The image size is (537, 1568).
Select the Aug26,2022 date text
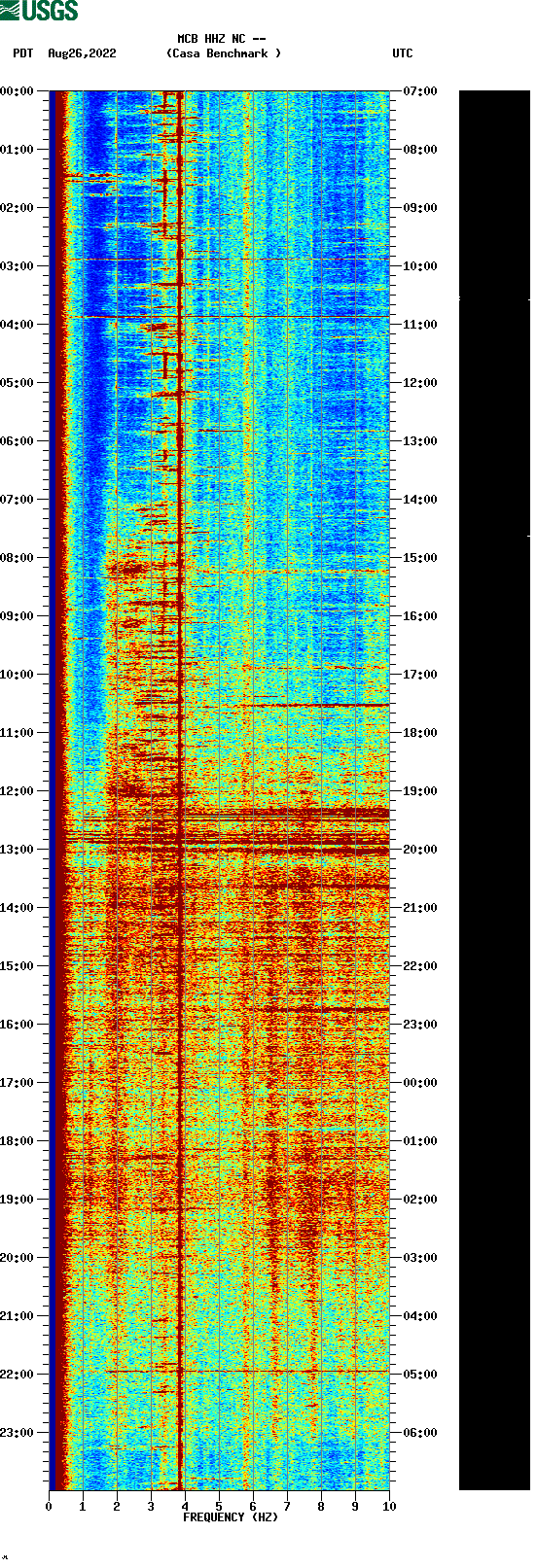click(x=82, y=53)
